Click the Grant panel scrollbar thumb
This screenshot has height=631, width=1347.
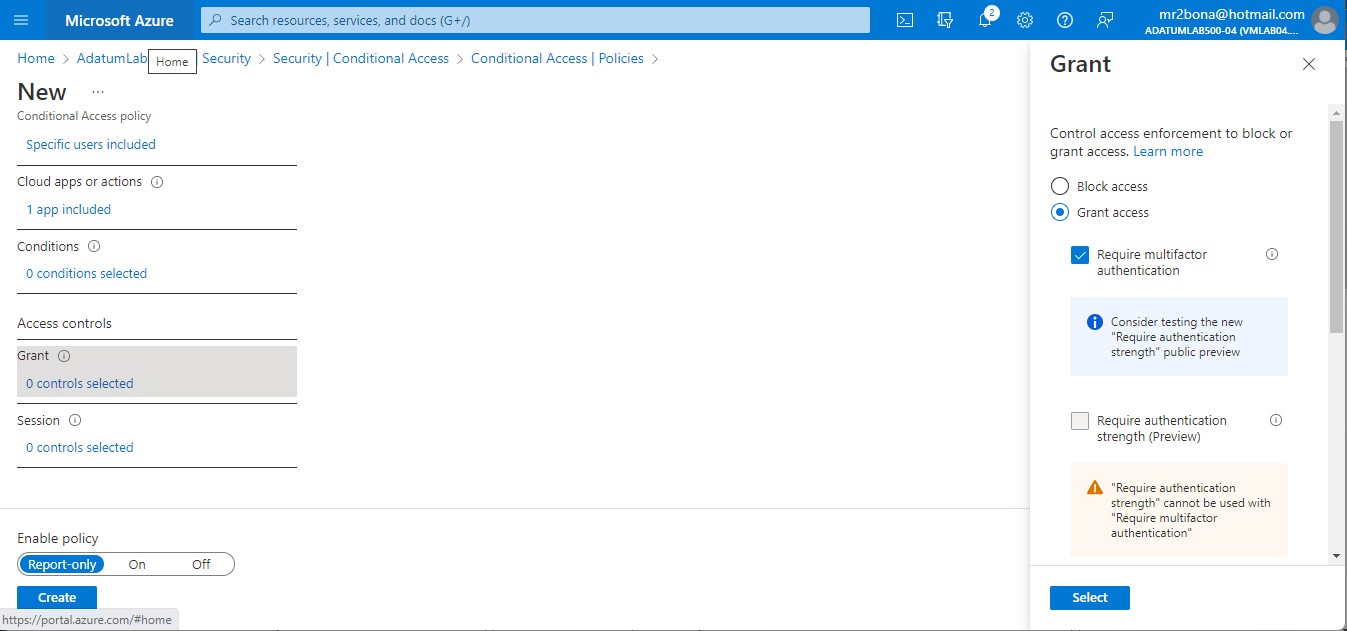1336,226
